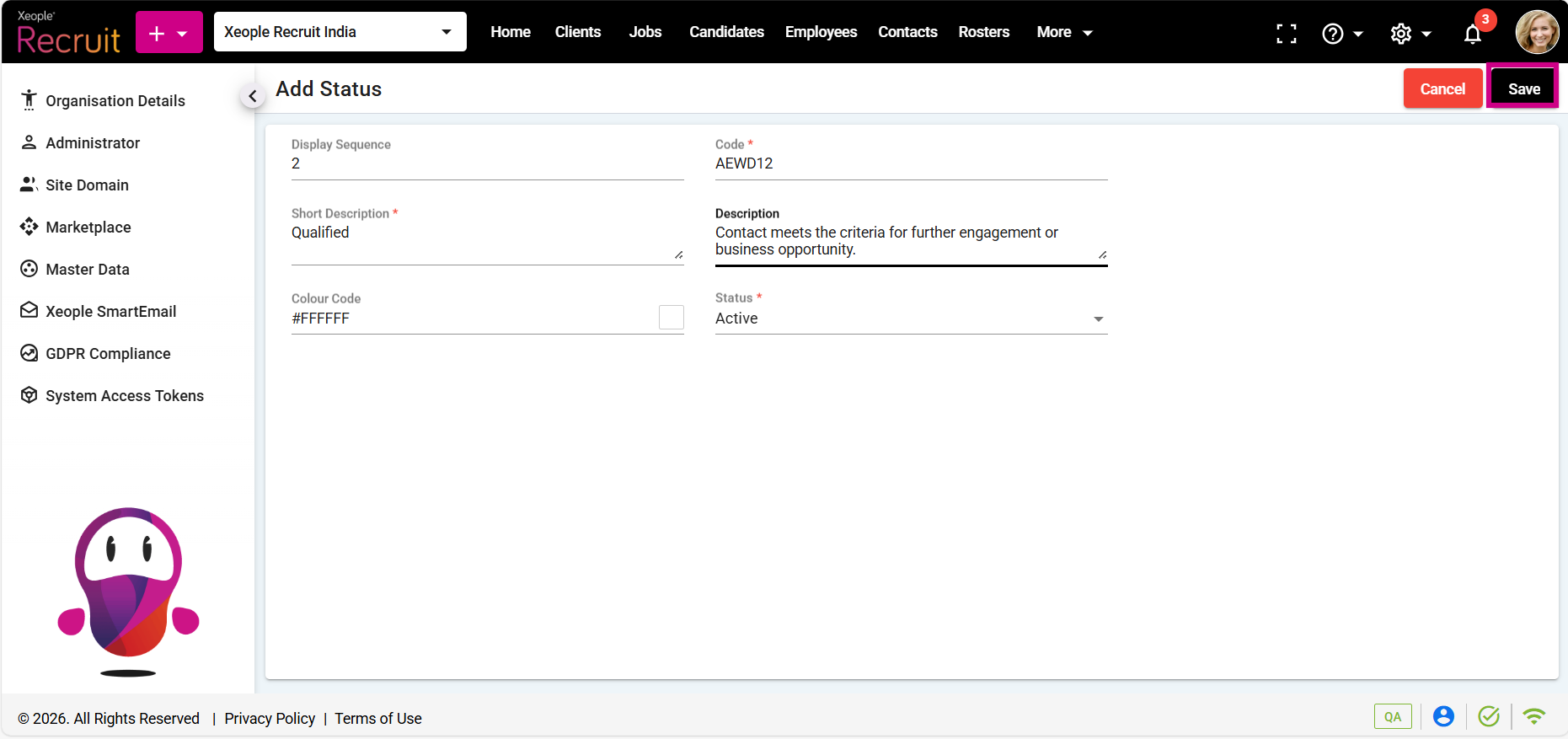Viewport: 1568px width, 739px height.
Task: Collapse the left sidebar with chevron
Action: [252, 96]
